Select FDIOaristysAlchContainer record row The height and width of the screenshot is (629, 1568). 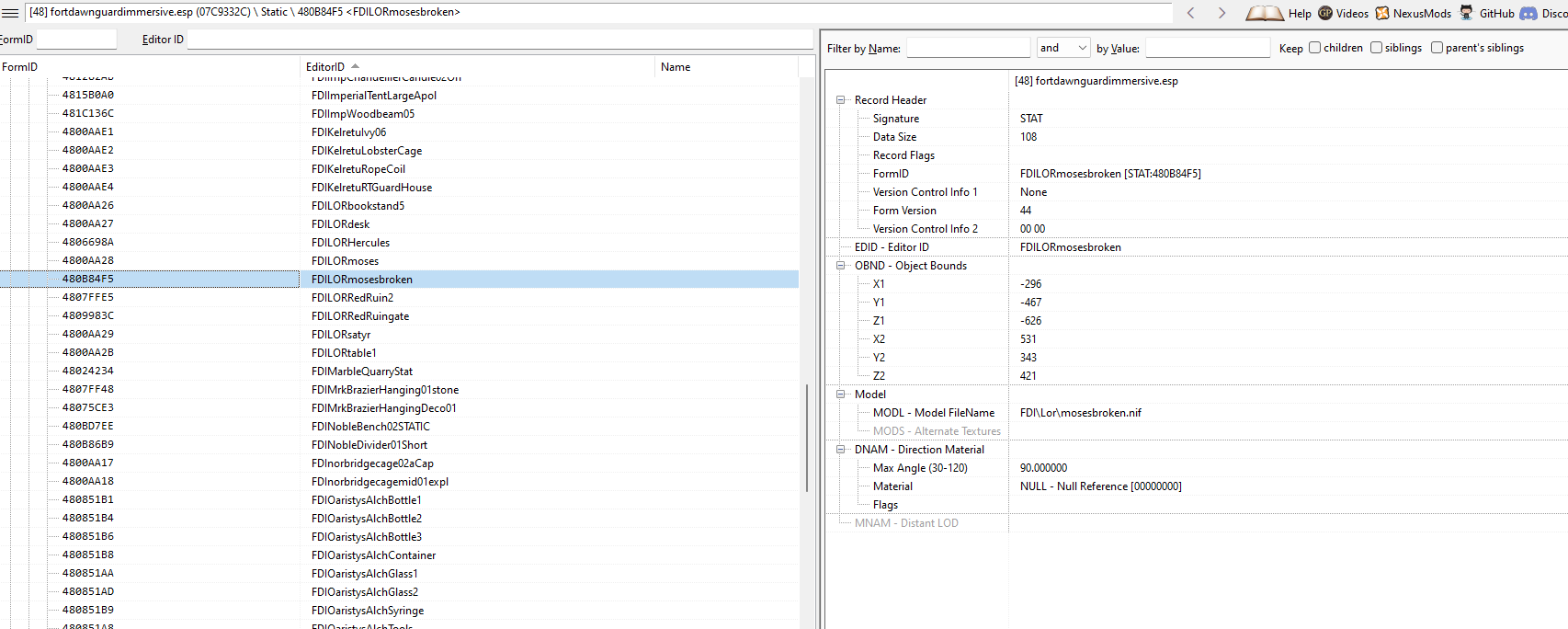[x=399, y=555]
